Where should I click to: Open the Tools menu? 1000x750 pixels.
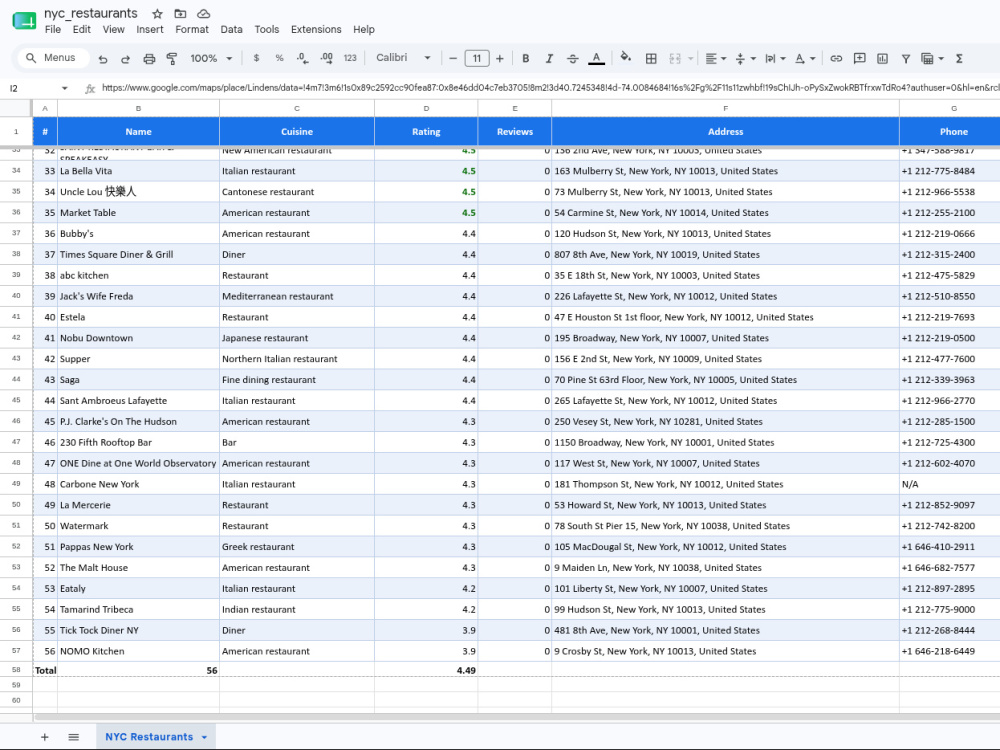click(267, 29)
